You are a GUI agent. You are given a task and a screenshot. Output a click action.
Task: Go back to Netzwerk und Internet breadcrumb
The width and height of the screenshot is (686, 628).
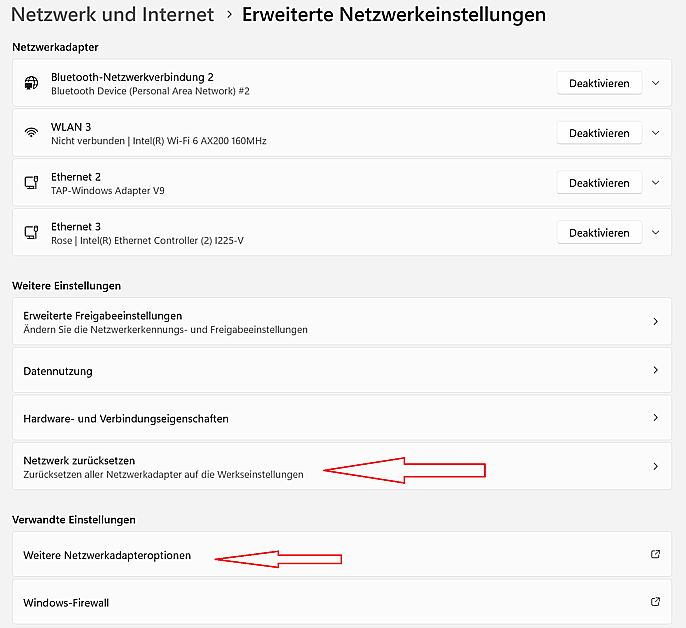pos(112,14)
